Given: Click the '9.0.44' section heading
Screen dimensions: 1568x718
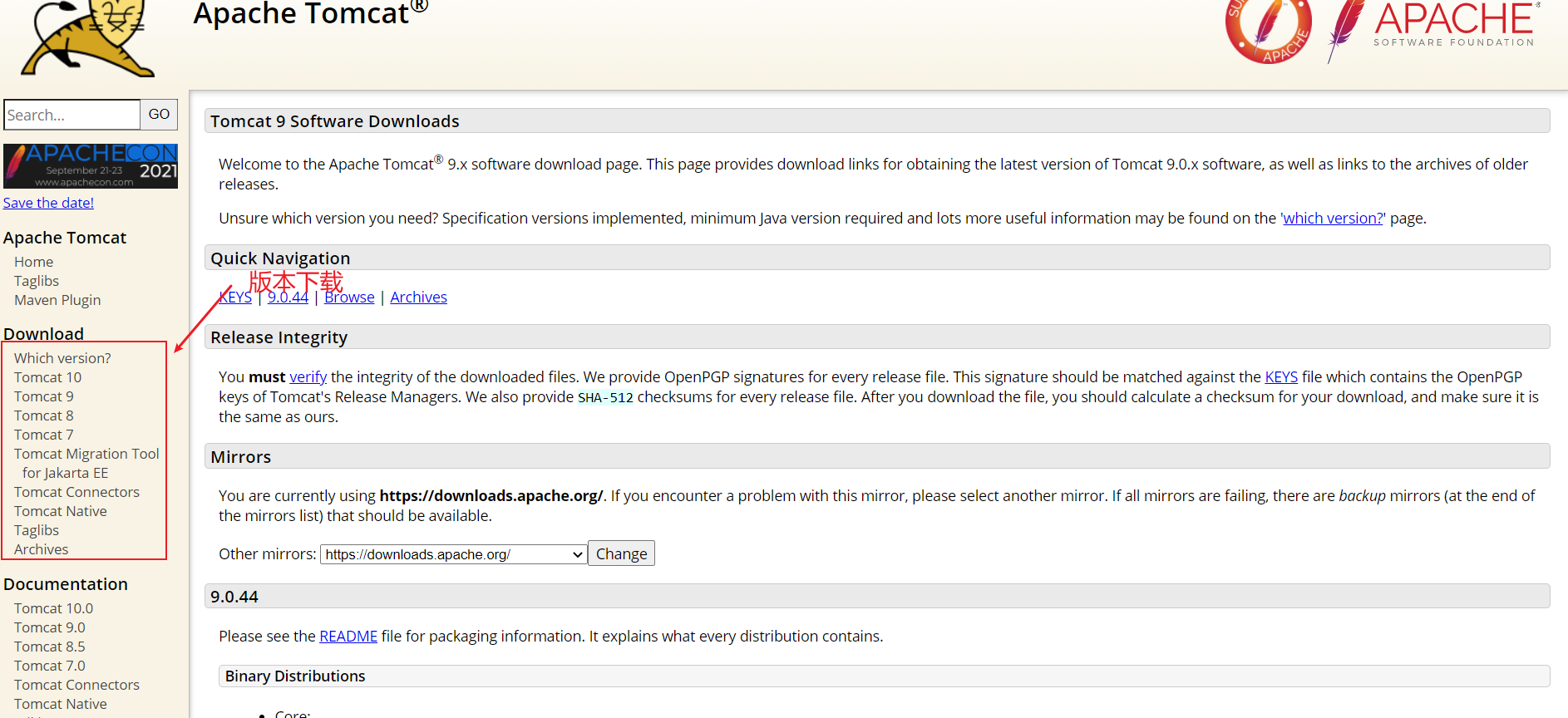Looking at the screenshot, I should pos(234,597).
